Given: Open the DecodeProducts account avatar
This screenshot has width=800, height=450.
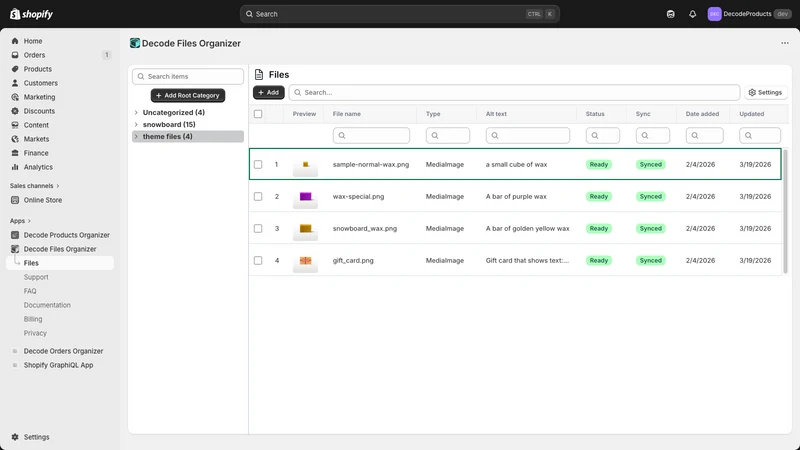Looking at the screenshot, I should pyautogui.click(x=714, y=14).
